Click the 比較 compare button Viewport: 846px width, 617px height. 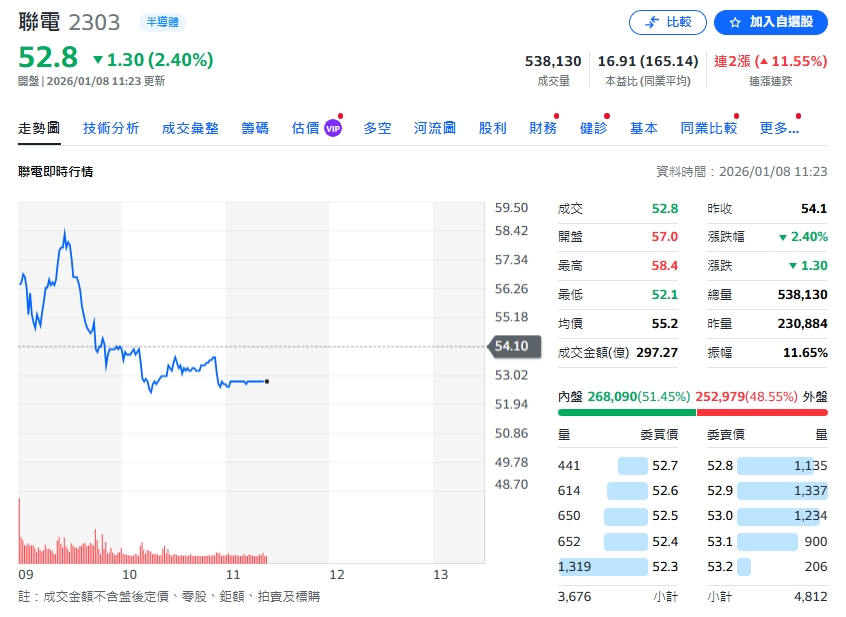coord(667,22)
